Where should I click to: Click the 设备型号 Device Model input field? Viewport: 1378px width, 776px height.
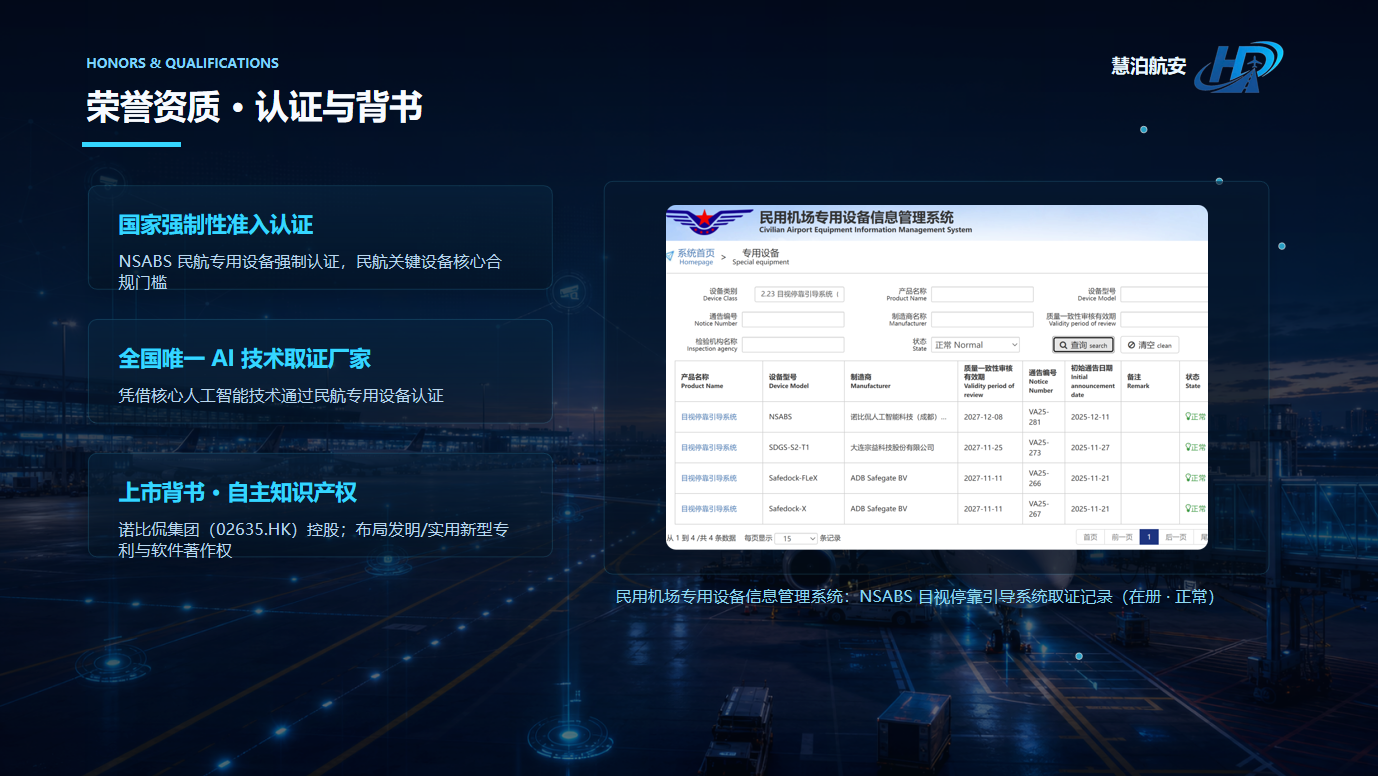[x=1164, y=294]
